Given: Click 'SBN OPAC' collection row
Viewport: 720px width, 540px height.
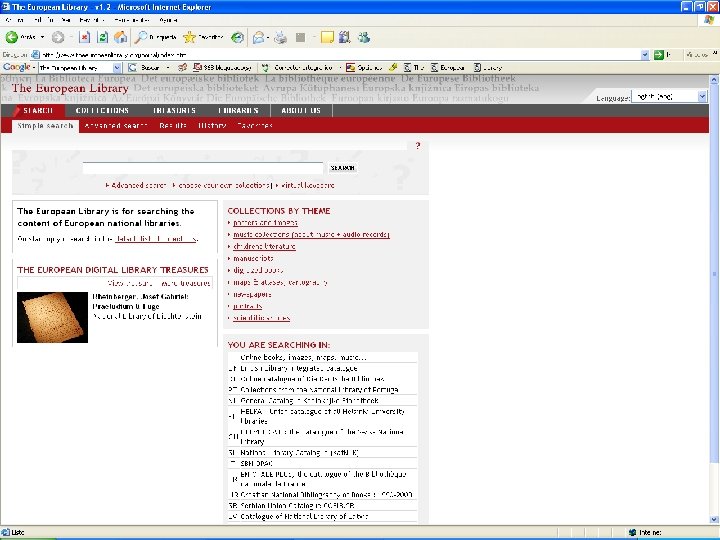Looking at the screenshot, I should [x=322, y=463].
